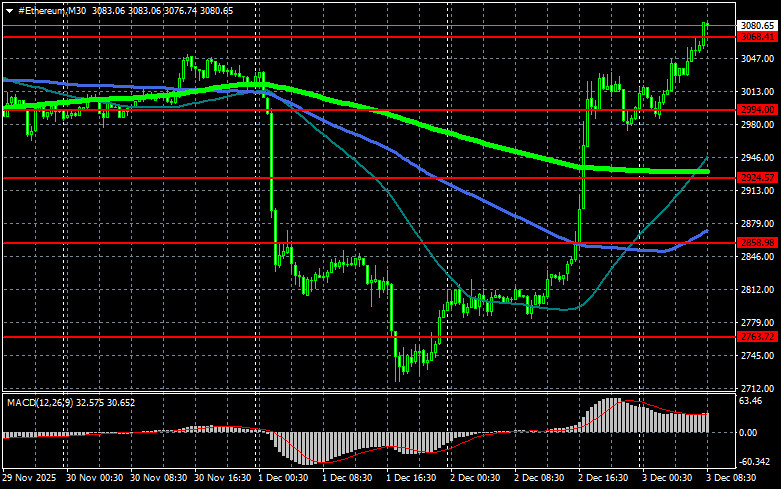Click the triangle icon beside #Ethereum,M30
The width and height of the screenshot is (781, 489).
coord(9,9)
